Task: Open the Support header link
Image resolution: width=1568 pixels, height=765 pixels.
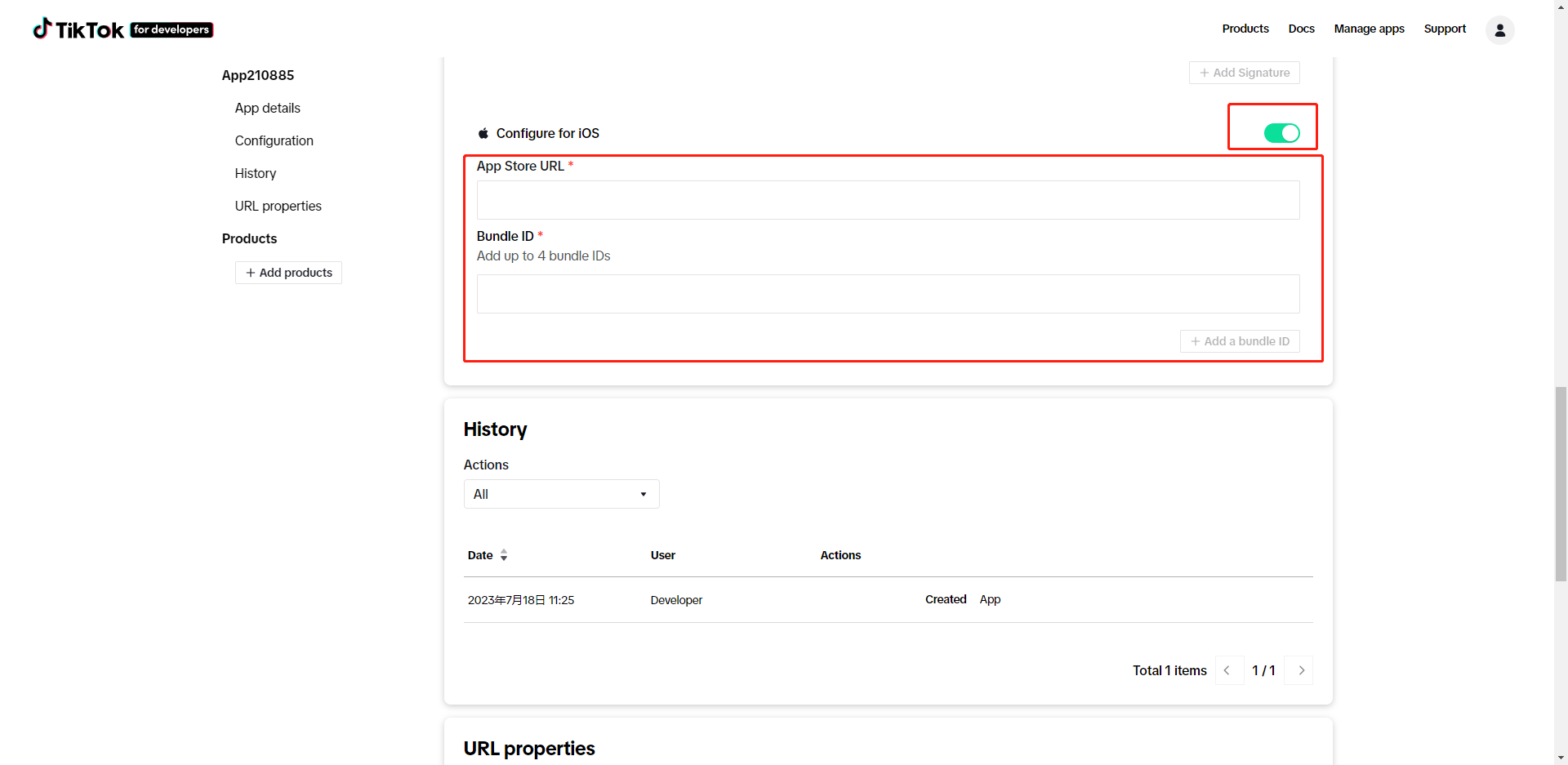Action: point(1445,29)
